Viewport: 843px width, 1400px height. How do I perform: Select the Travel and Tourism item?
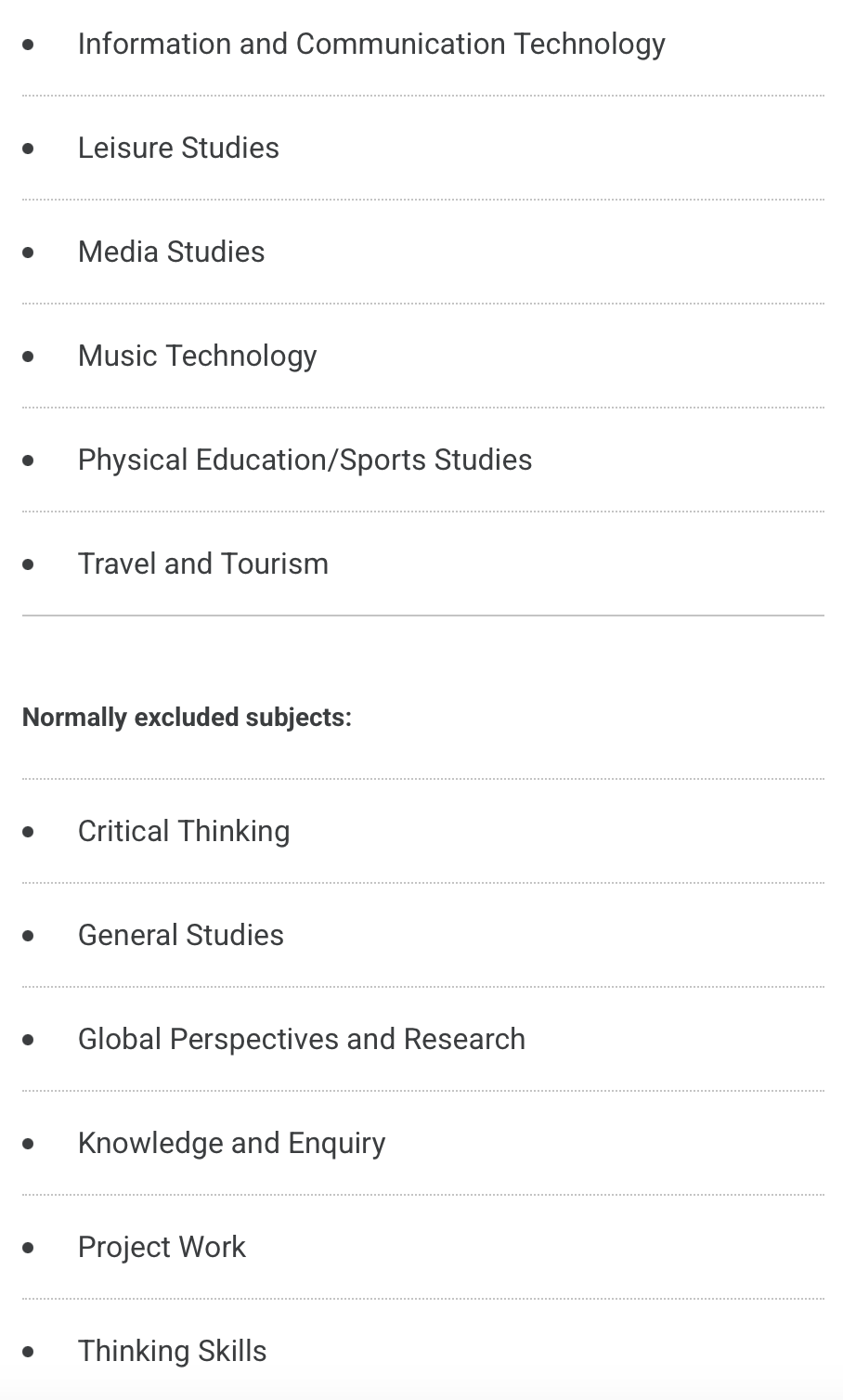(x=202, y=564)
